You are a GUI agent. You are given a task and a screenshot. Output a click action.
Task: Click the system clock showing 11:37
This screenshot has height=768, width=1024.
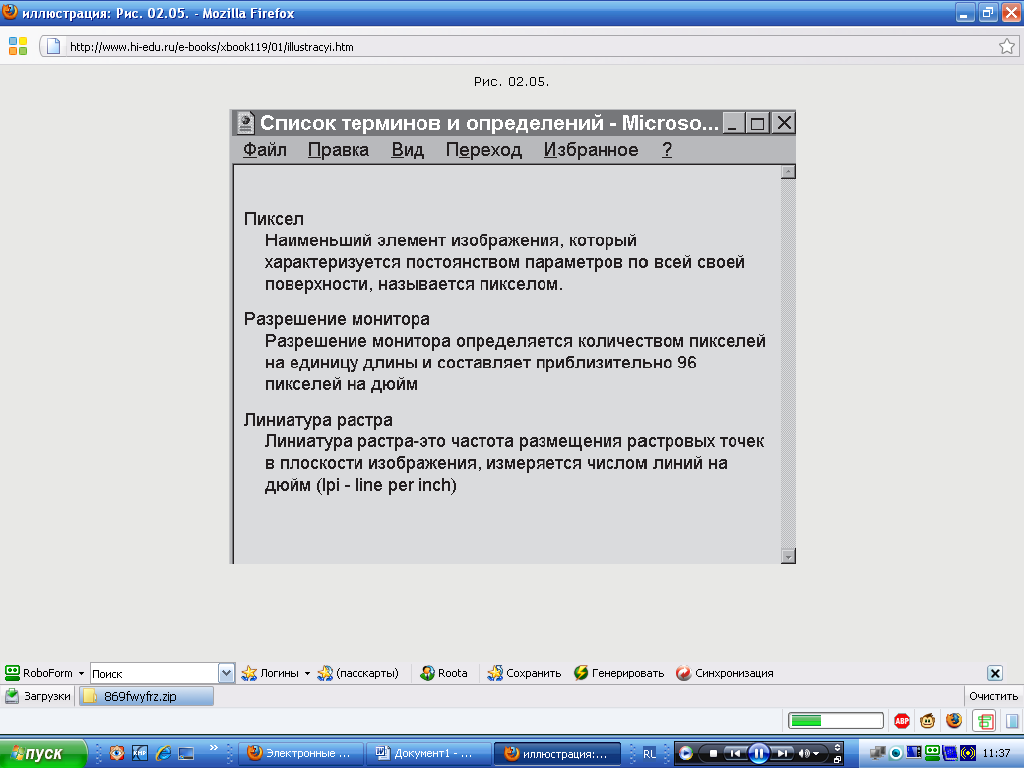click(996, 754)
